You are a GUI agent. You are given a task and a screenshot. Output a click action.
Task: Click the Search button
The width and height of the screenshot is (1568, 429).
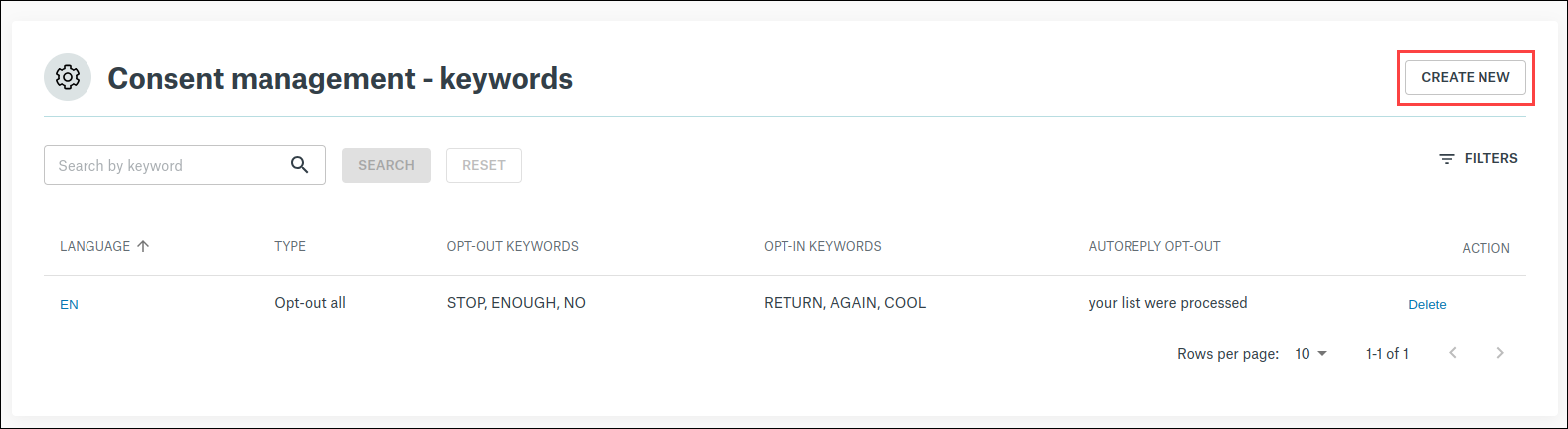click(386, 165)
